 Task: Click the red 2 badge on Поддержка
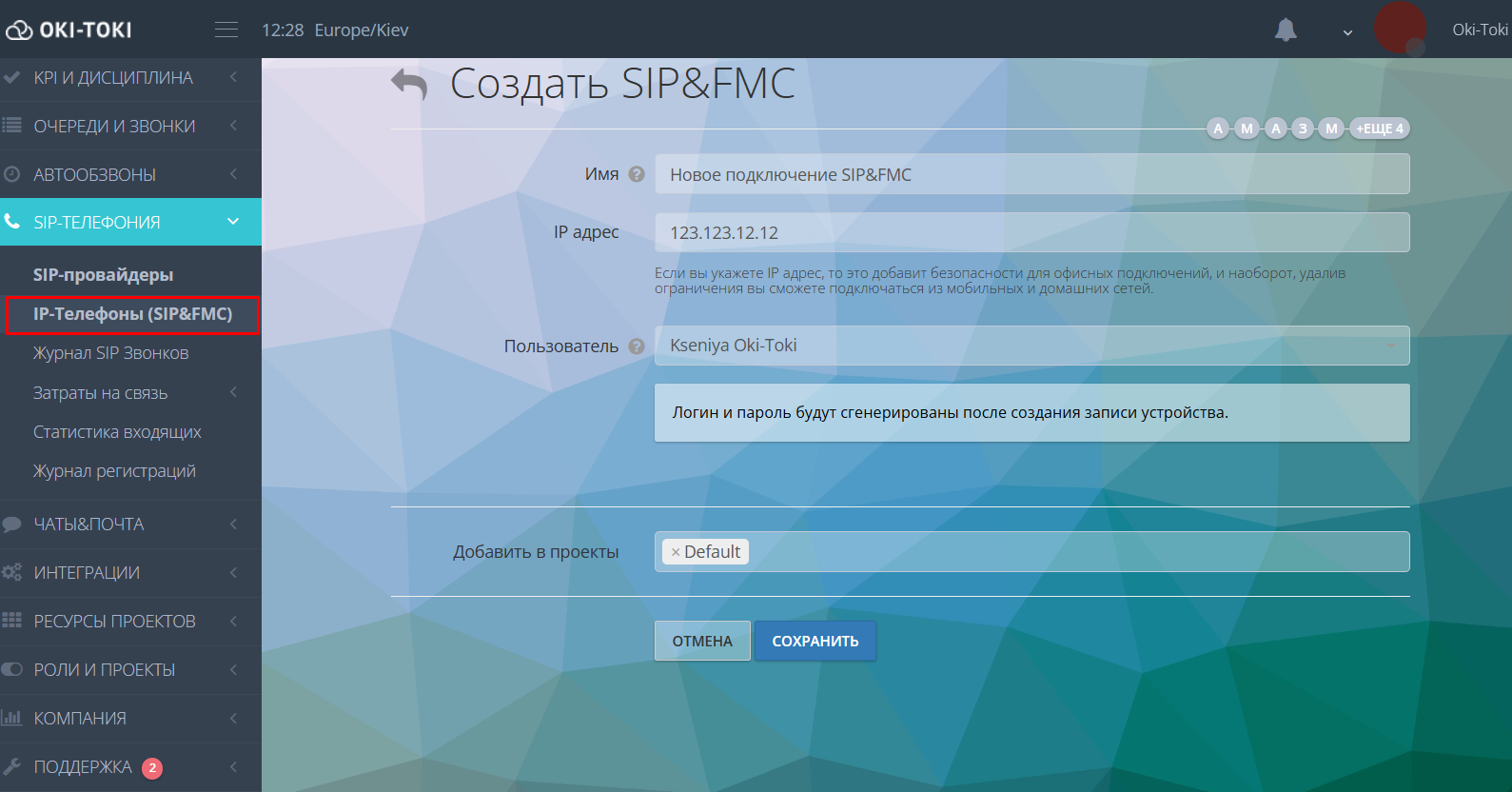152,767
